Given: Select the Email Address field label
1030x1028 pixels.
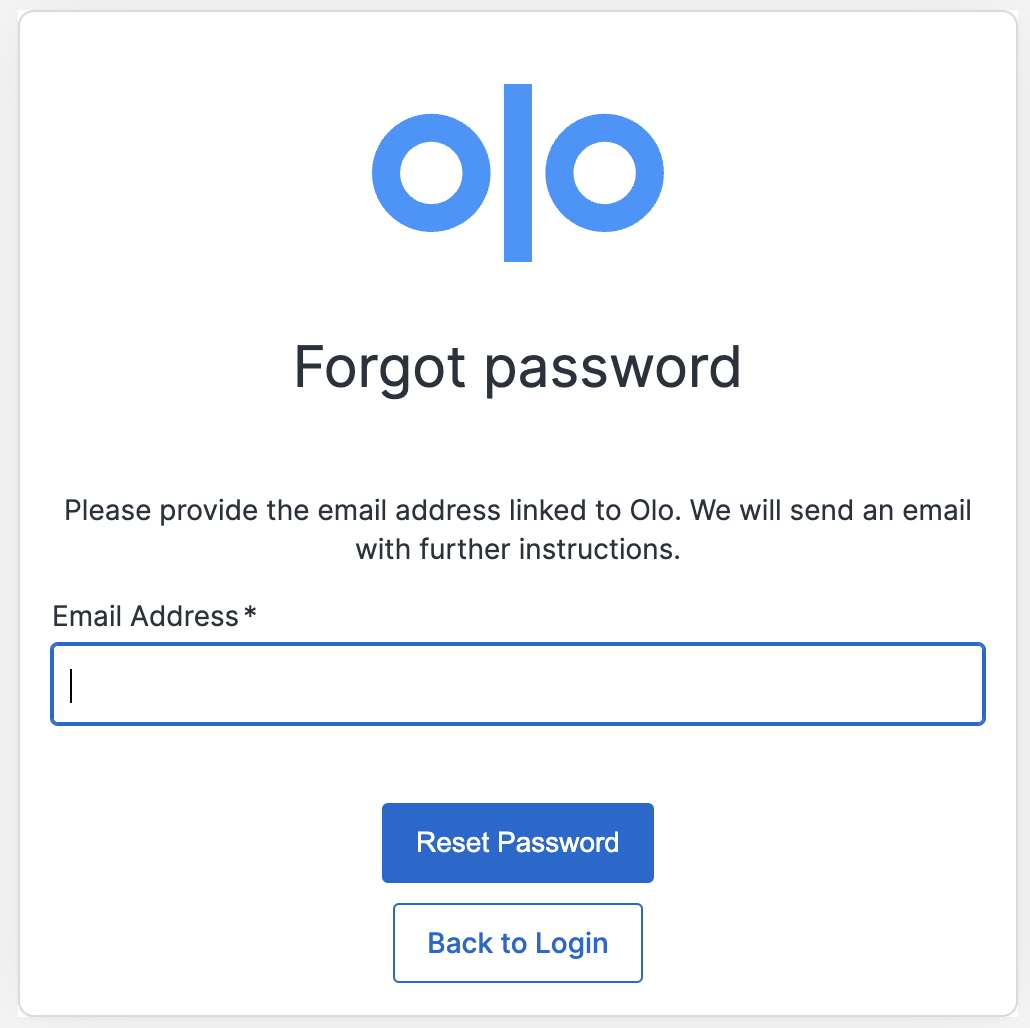Looking at the screenshot, I should (x=145, y=616).
